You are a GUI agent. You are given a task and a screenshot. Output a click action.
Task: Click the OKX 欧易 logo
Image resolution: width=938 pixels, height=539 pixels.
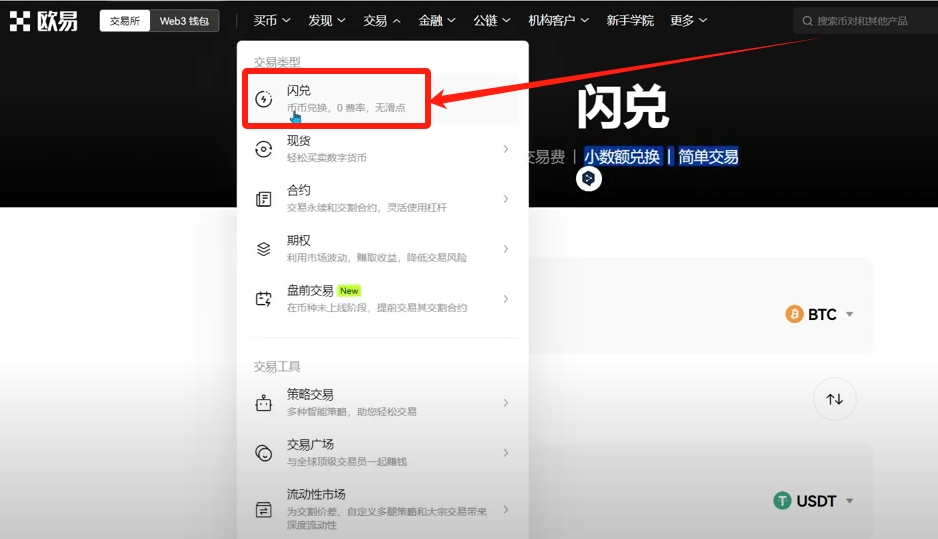(44, 21)
